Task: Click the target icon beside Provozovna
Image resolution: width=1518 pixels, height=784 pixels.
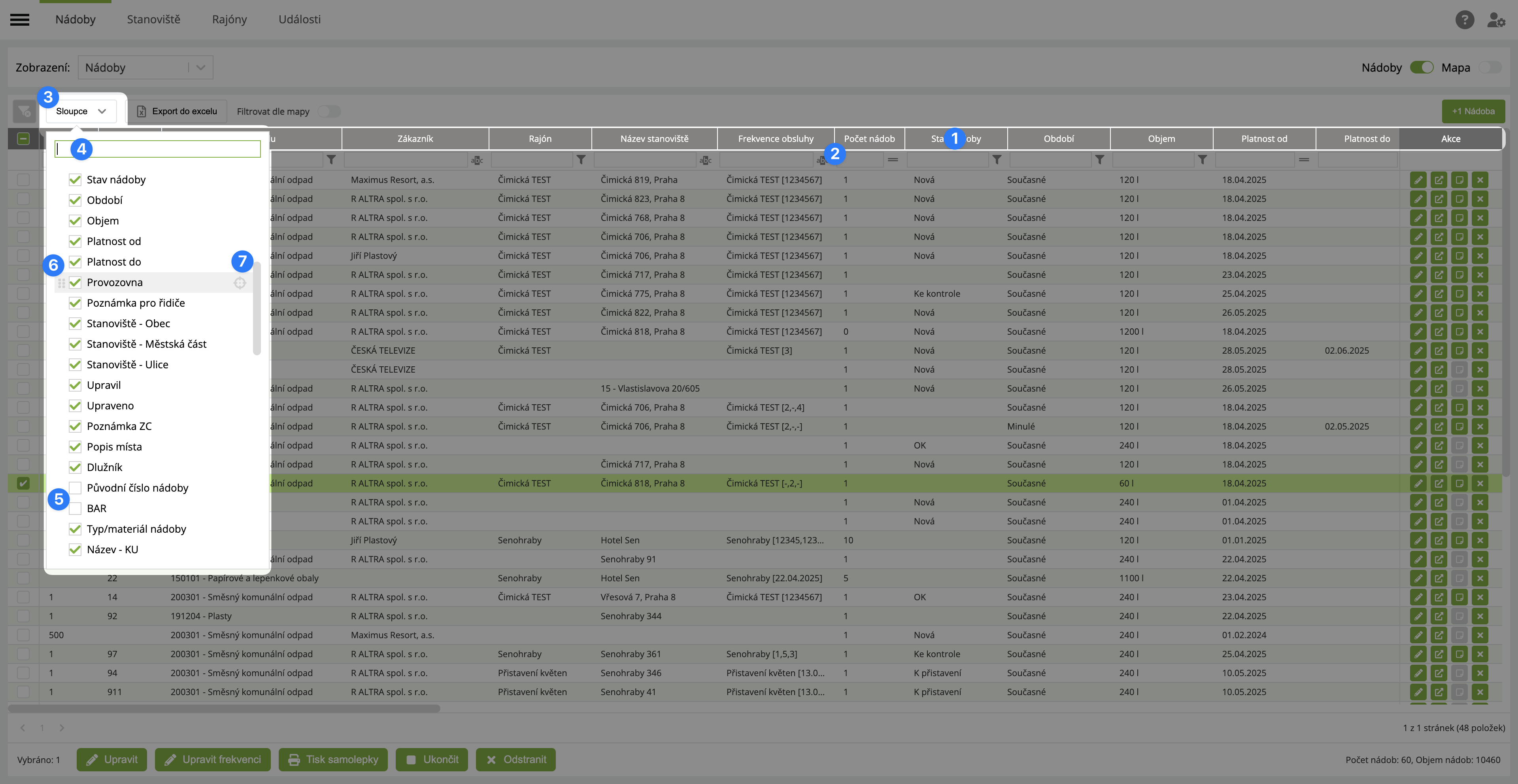Action: 240,283
